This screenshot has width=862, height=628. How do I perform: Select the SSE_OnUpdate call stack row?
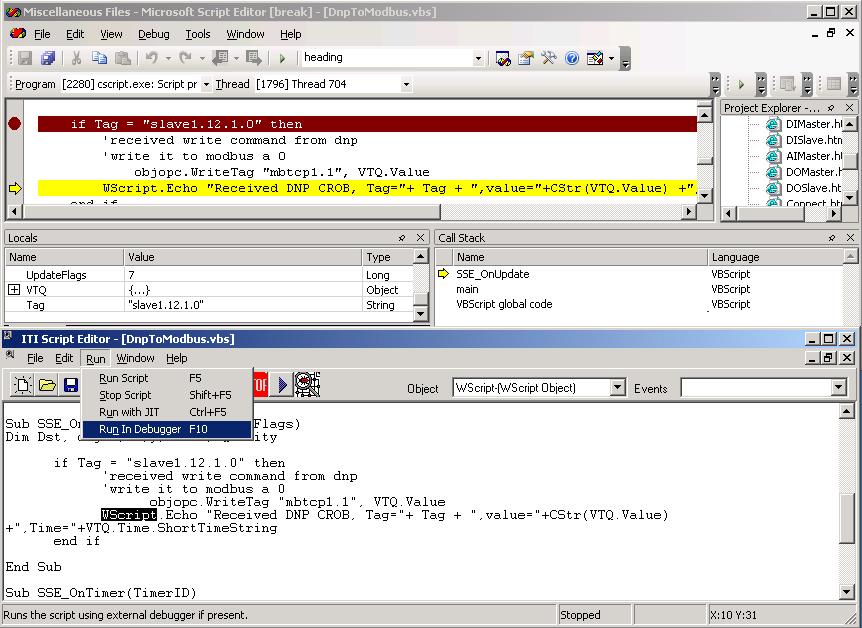639,274
